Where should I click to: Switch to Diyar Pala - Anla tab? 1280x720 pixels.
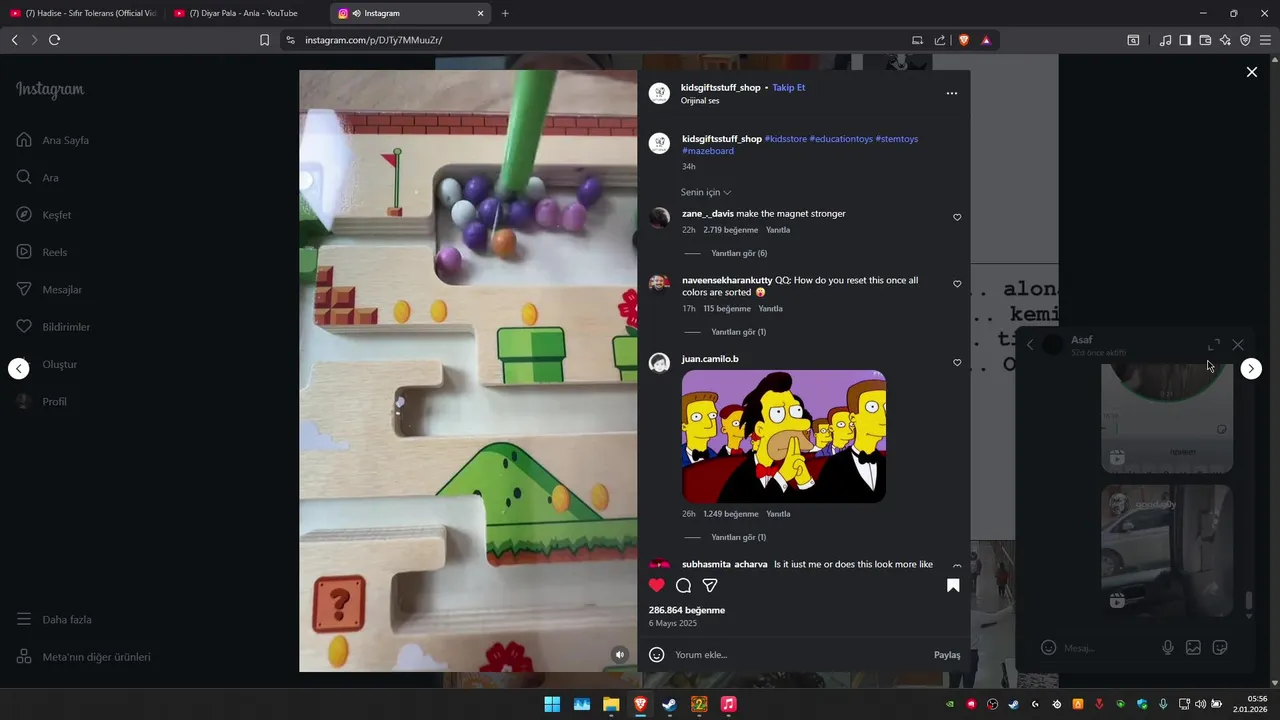[x=247, y=13]
